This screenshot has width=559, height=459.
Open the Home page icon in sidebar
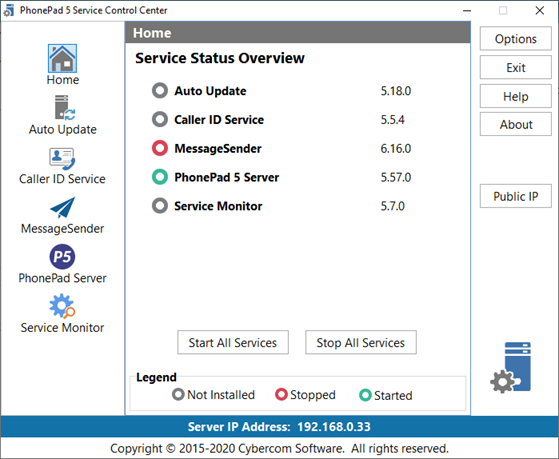coord(62,58)
